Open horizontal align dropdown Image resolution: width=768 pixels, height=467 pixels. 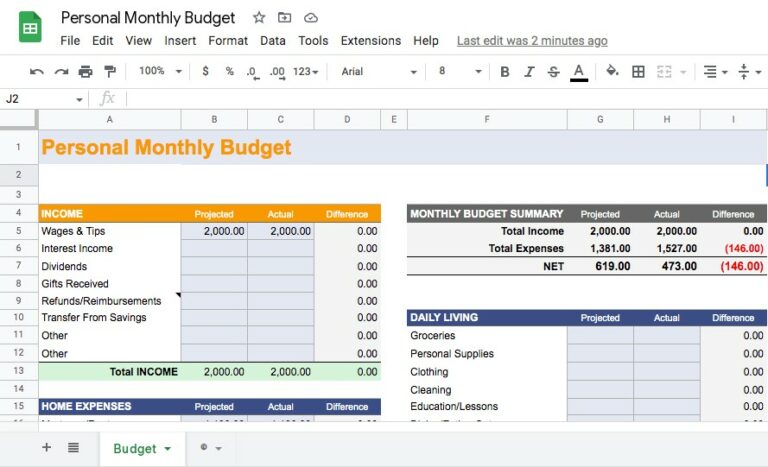(x=715, y=72)
